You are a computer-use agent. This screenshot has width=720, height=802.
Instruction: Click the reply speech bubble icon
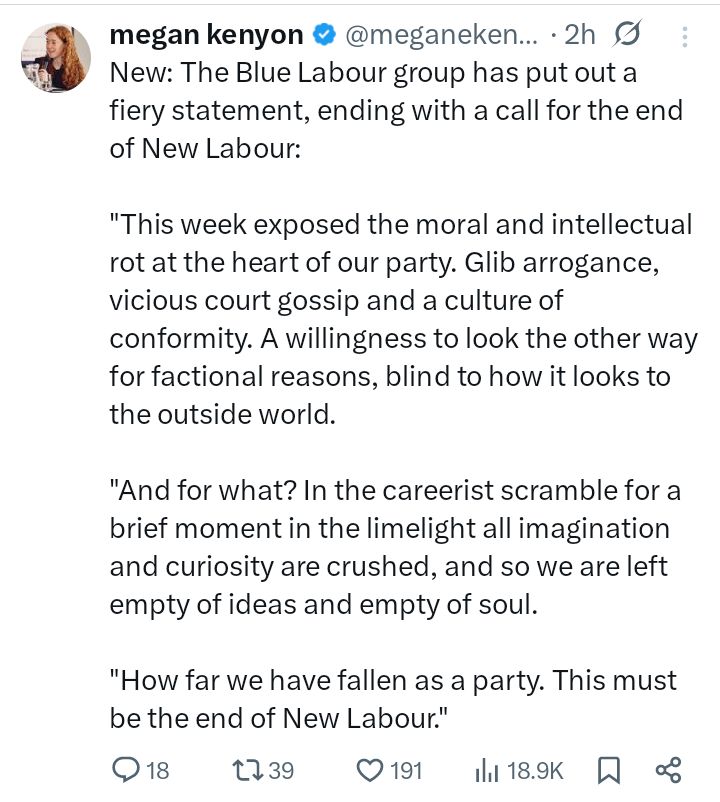(x=126, y=770)
